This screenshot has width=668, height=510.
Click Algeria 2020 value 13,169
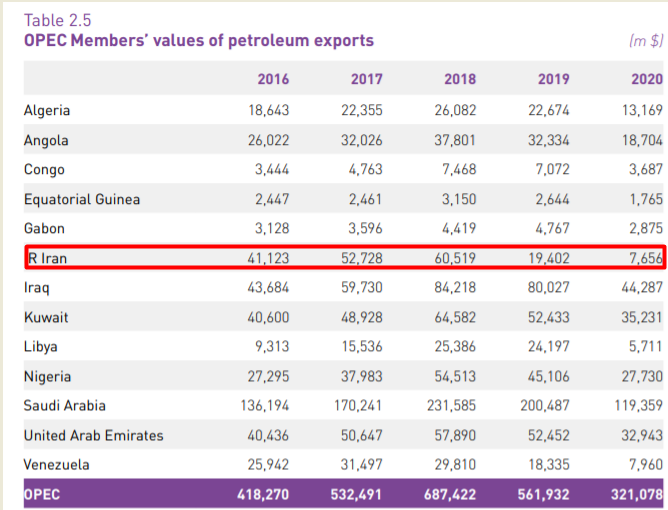point(642,110)
